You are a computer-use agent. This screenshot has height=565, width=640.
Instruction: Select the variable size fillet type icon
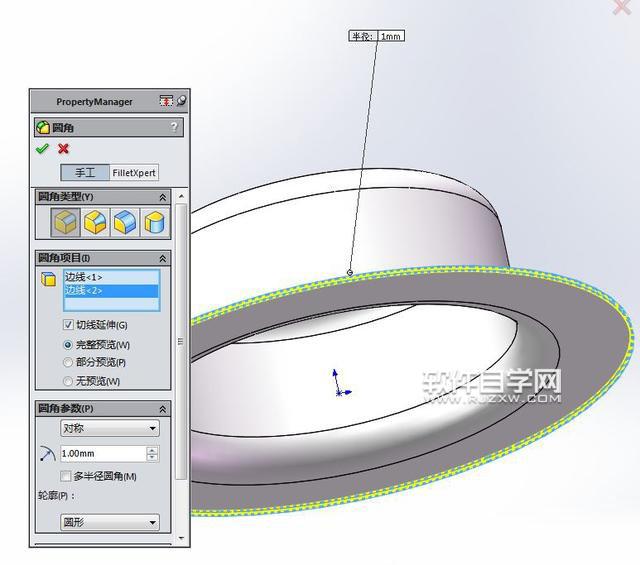(96, 222)
